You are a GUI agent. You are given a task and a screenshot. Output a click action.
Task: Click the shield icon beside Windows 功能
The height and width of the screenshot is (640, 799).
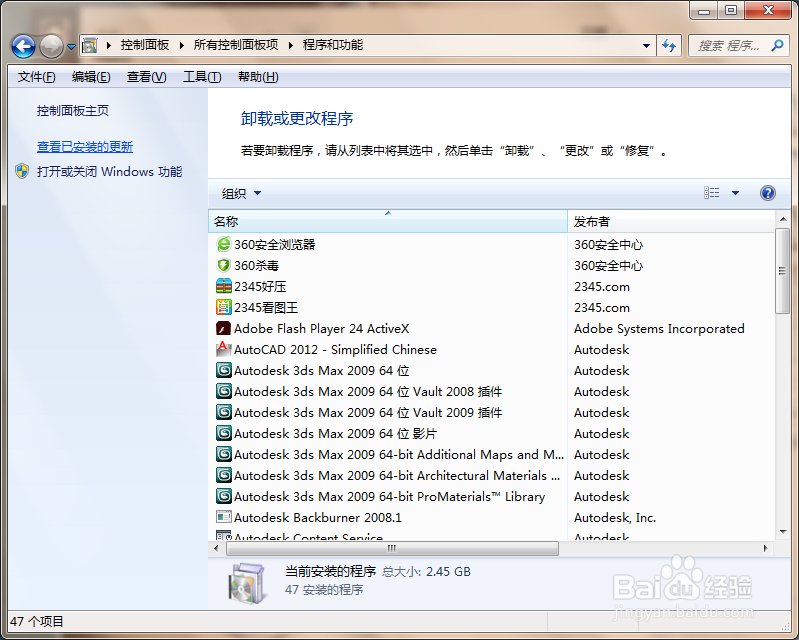(22, 171)
